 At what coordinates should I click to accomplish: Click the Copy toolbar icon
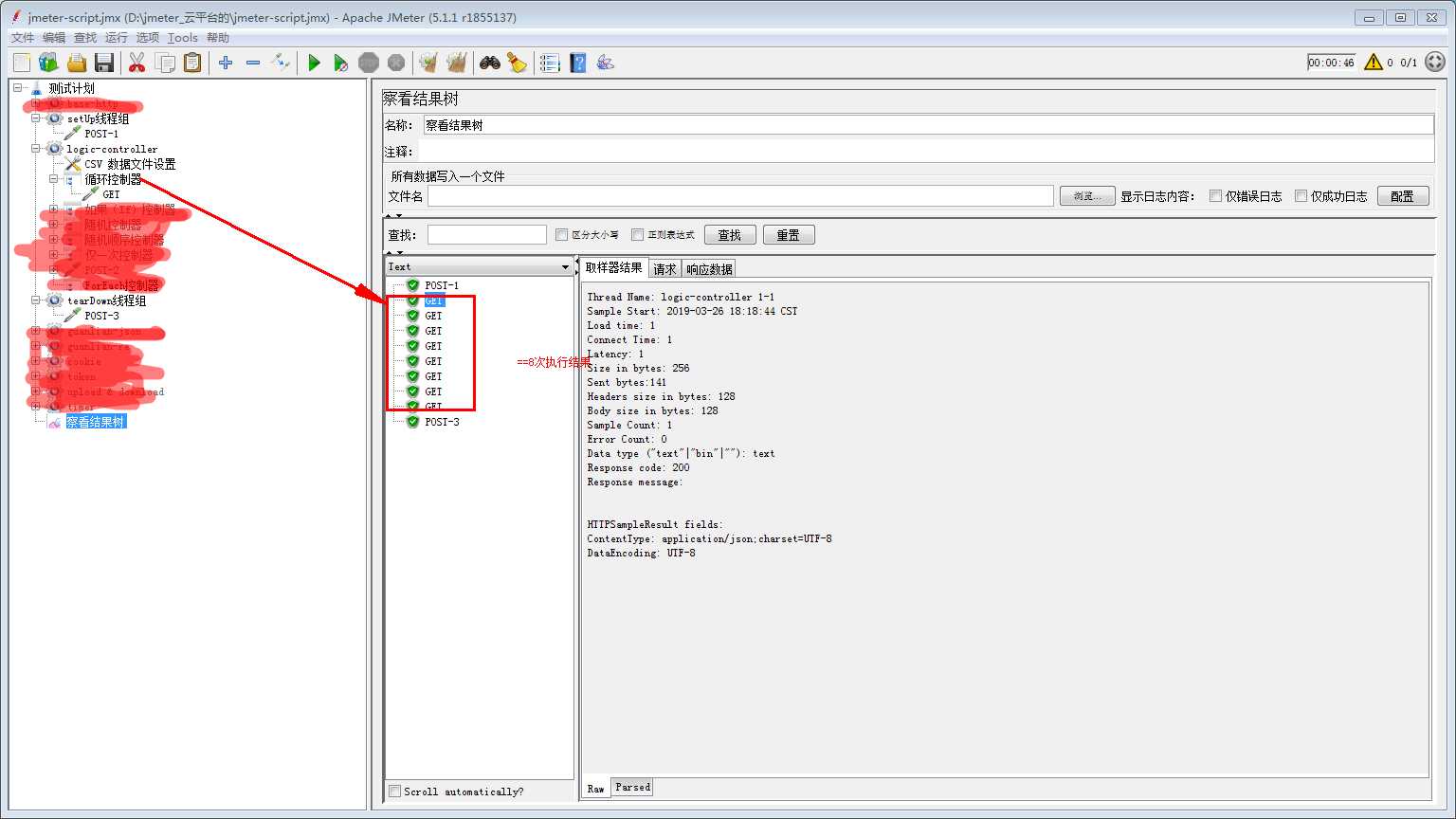165,63
